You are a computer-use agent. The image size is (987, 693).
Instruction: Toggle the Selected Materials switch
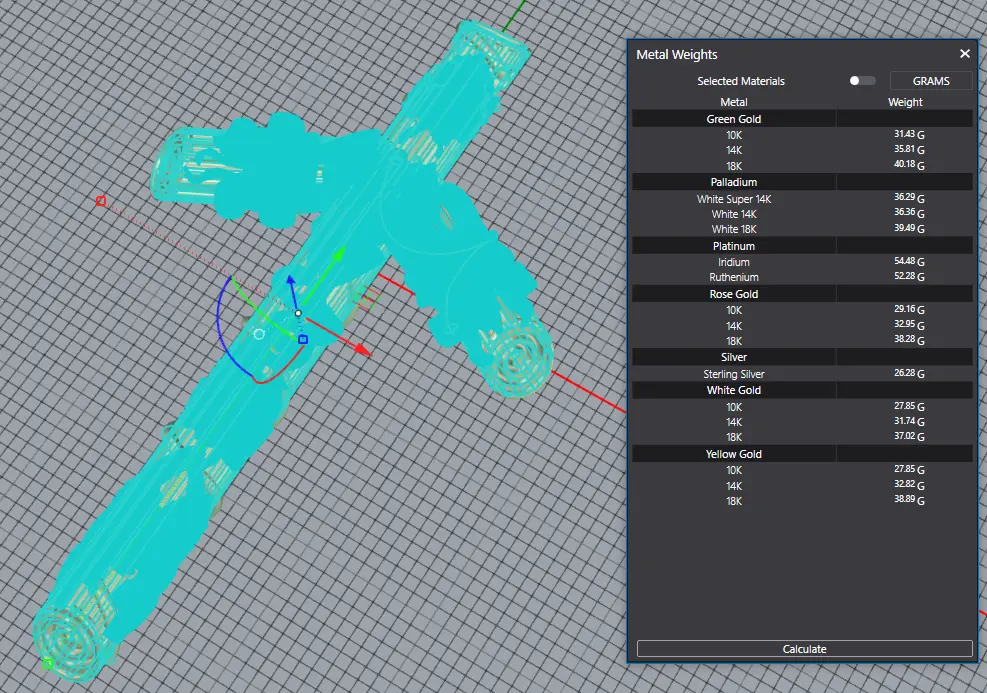[x=861, y=81]
